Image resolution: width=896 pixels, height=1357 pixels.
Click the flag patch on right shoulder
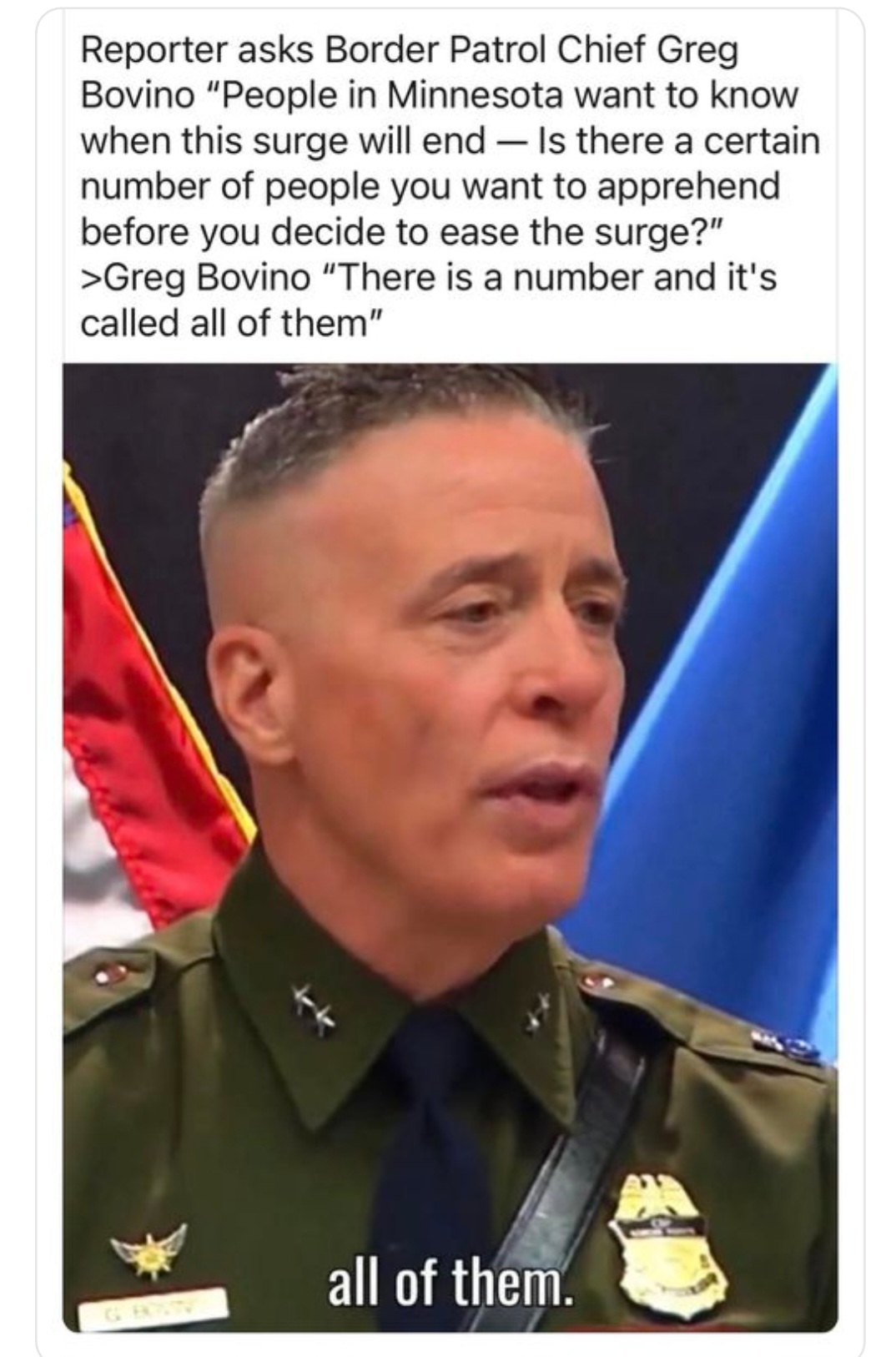(x=785, y=1044)
